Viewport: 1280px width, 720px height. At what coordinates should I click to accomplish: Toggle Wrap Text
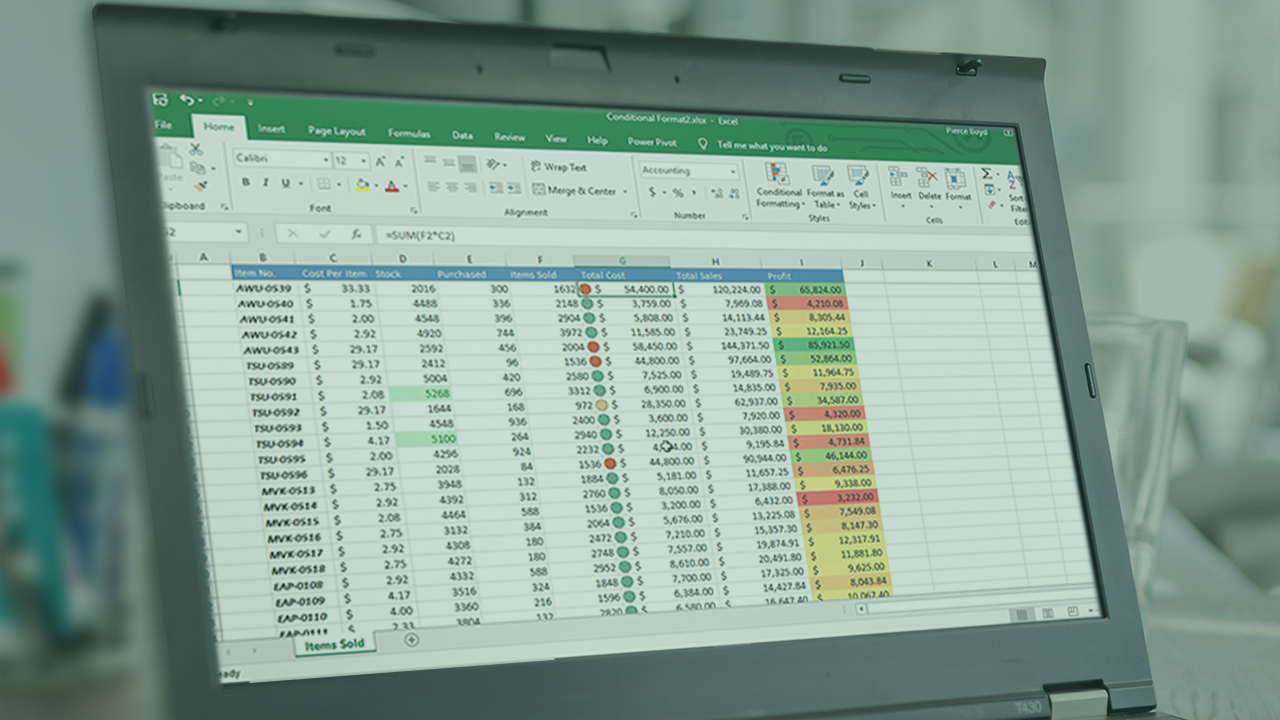tap(559, 167)
